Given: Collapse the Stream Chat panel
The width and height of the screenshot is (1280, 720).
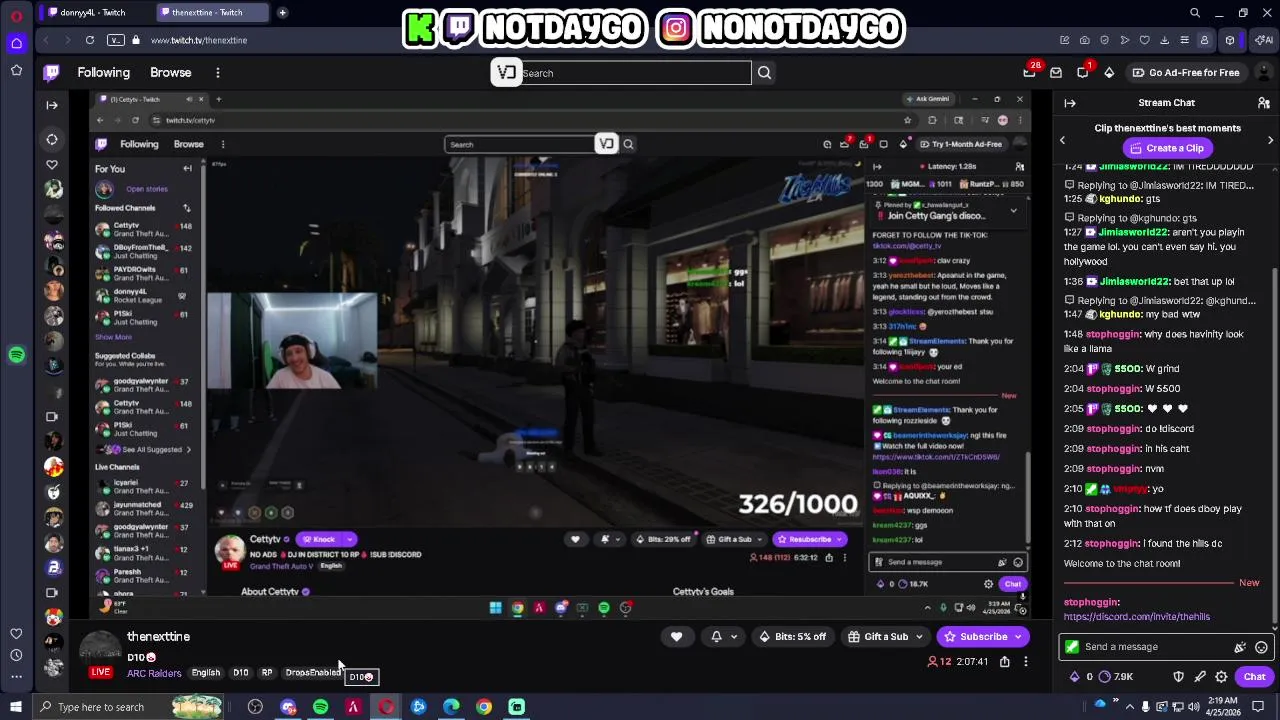Looking at the screenshot, I should pos(1070,103).
